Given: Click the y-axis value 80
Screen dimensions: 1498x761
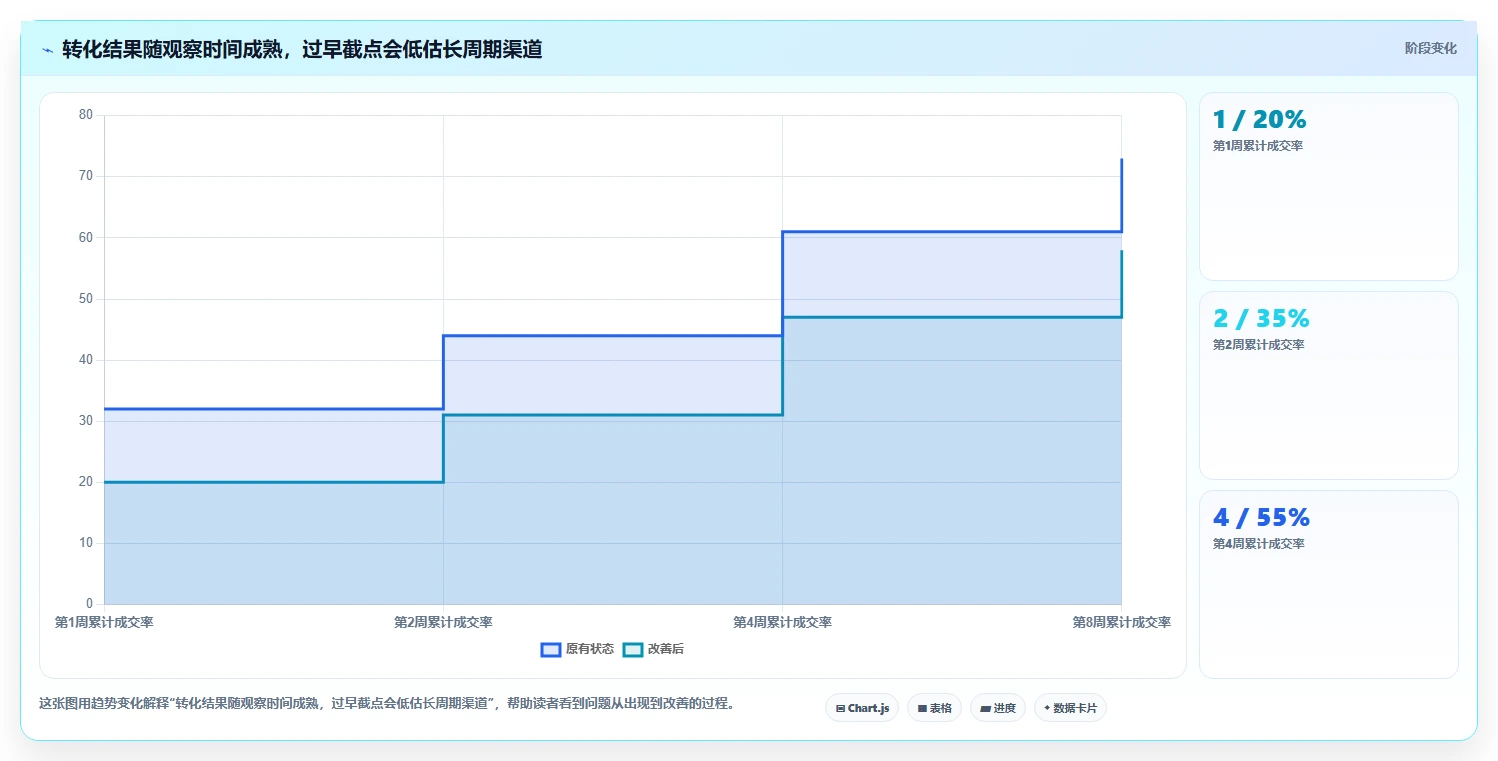Looking at the screenshot, I should tap(85, 115).
